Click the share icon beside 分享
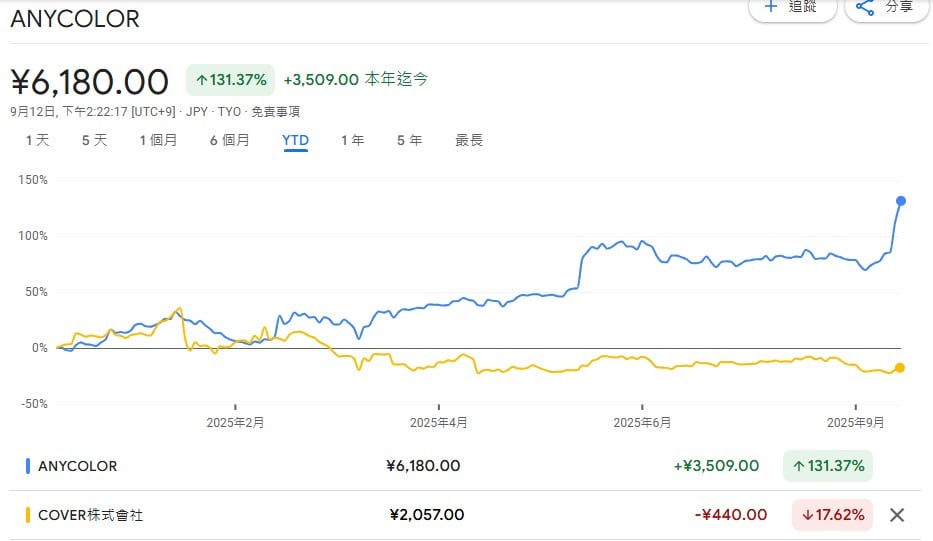The image size is (933, 541). click(865, 7)
